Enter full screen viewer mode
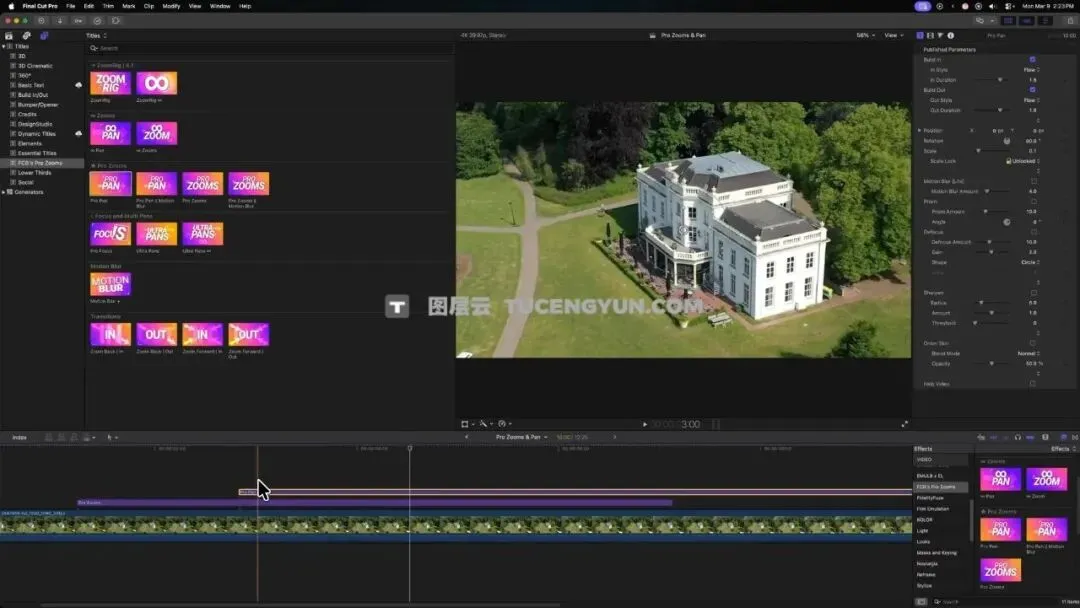The width and height of the screenshot is (1080, 608). coord(904,424)
